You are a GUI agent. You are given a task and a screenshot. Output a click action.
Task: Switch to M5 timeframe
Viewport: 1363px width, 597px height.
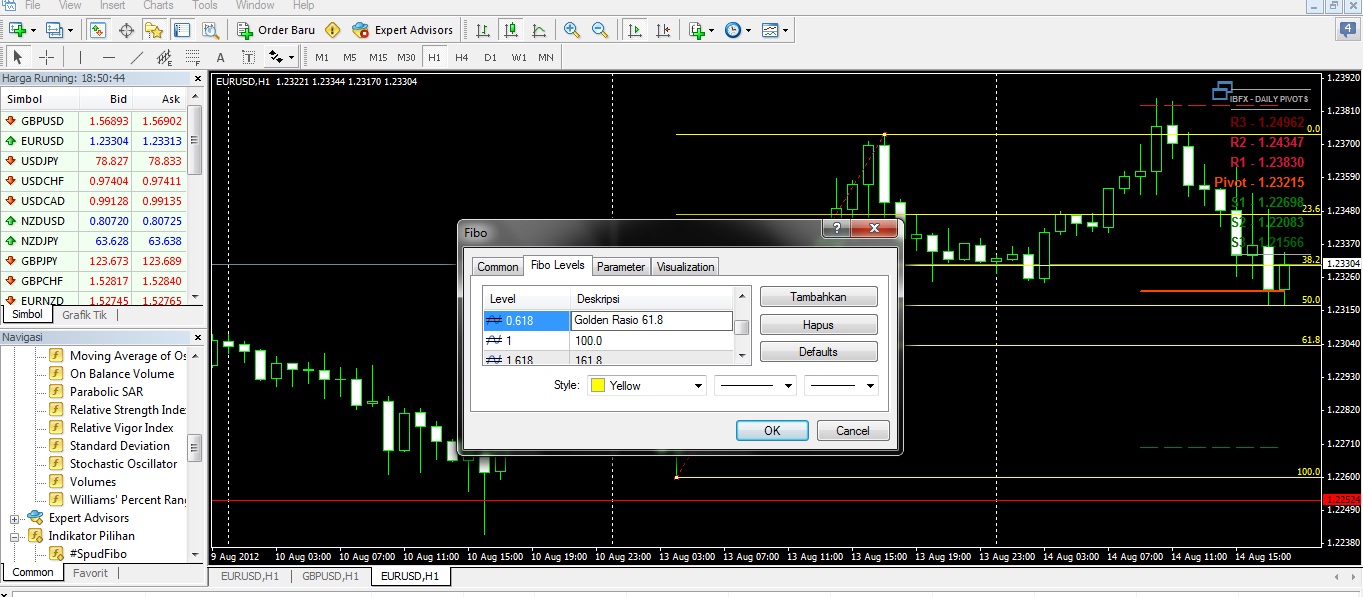tap(350, 57)
